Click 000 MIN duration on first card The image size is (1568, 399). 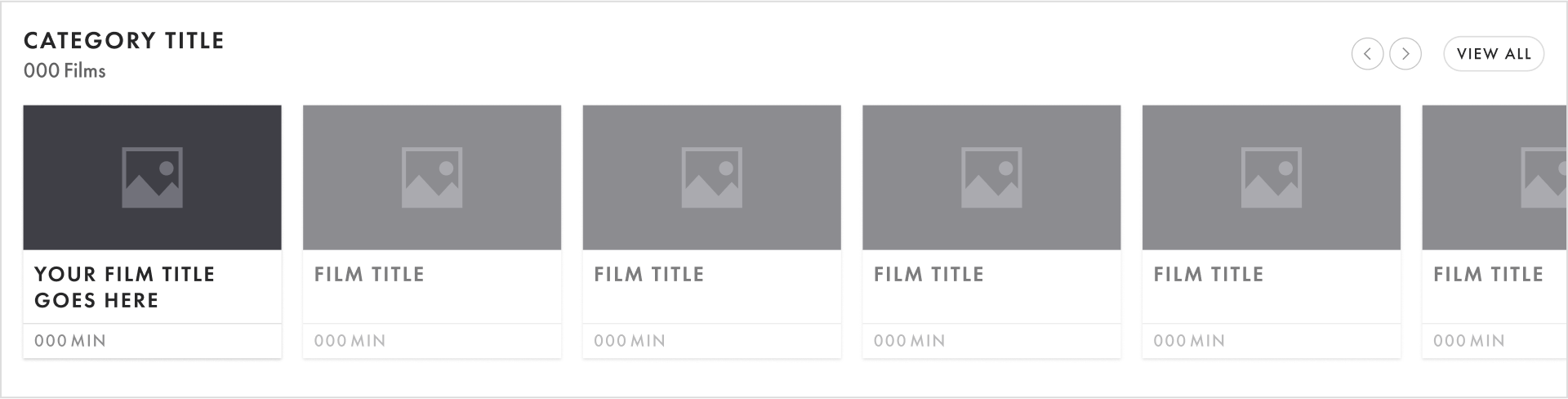[x=70, y=341]
